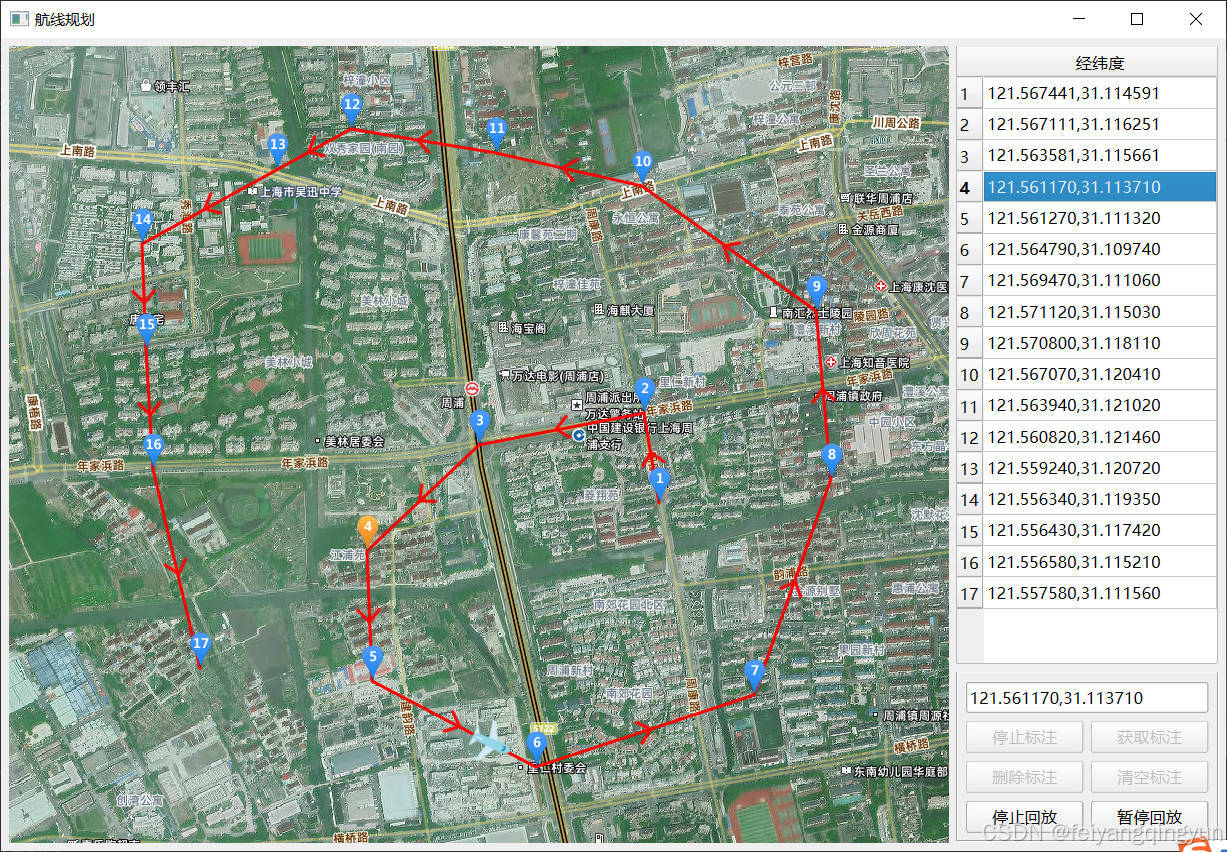Close the 航线规划 window
The width and height of the screenshot is (1227, 852).
[x=1196, y=19]
